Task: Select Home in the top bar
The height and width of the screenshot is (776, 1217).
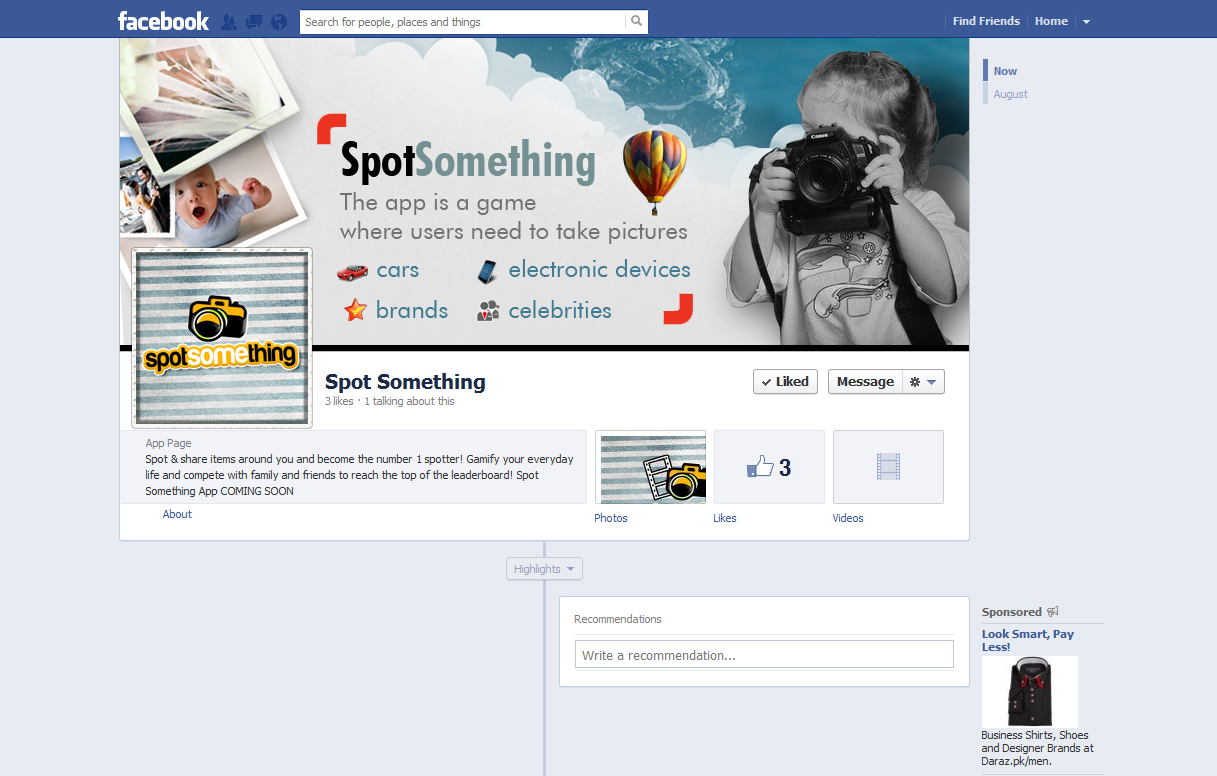Action: (x=1051, y=20)
